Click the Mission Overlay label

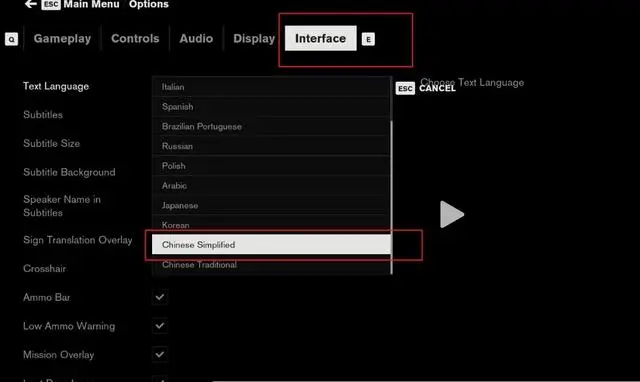tap(58, 355)
